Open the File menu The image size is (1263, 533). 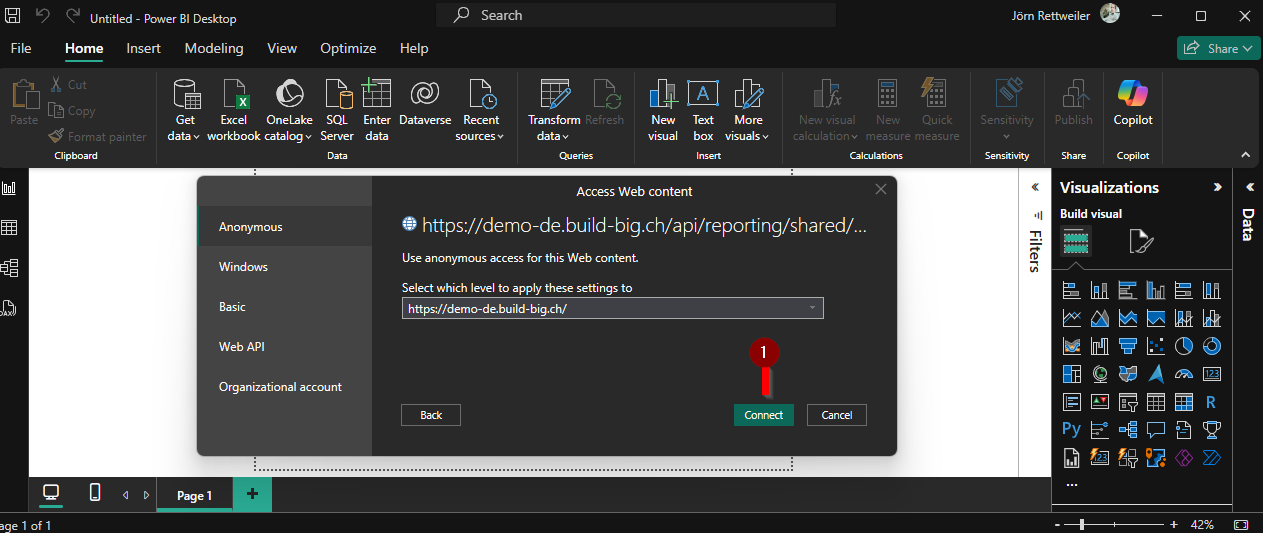click(x=21, y=48)
